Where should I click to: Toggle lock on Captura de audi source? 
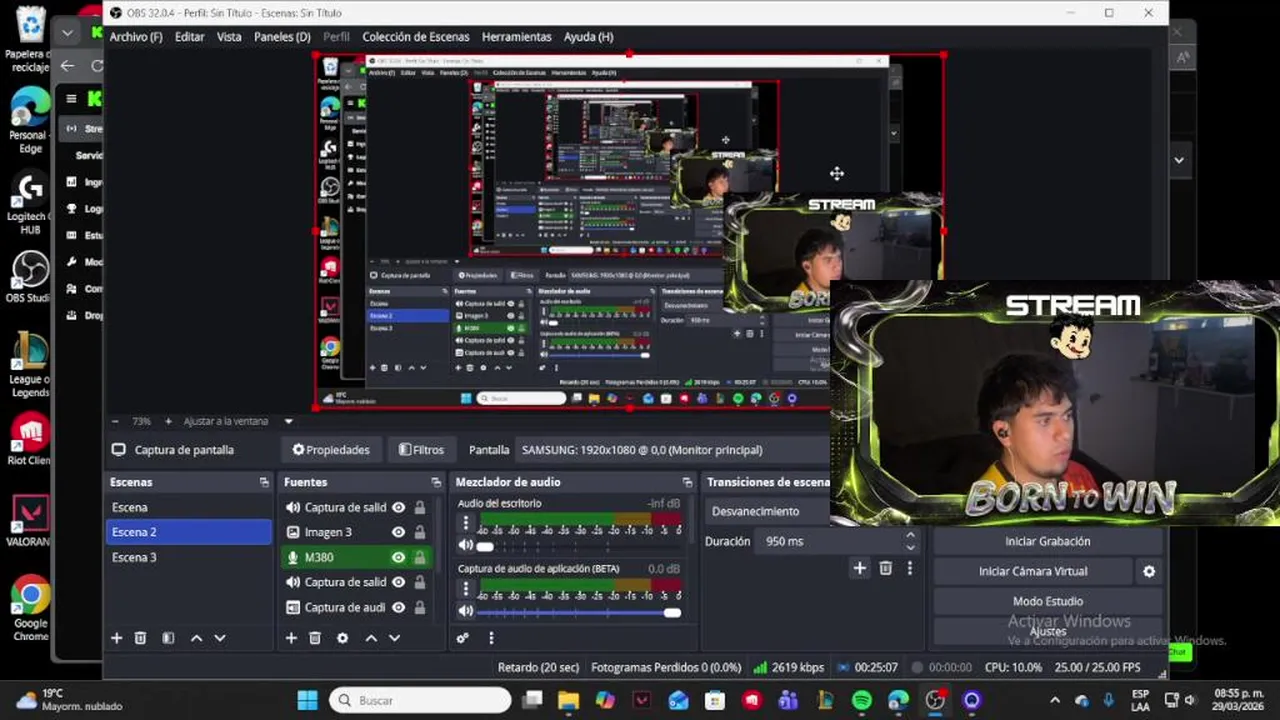point(420,607)
